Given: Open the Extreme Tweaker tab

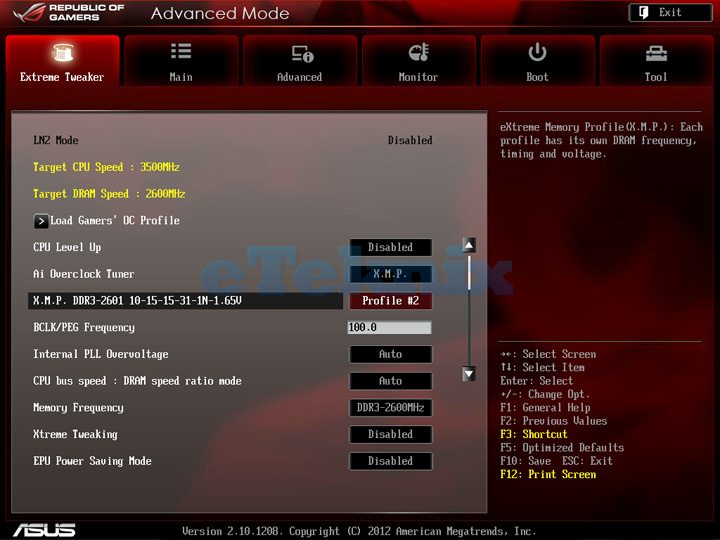Looking at the screenshot, I should [62, 60].
